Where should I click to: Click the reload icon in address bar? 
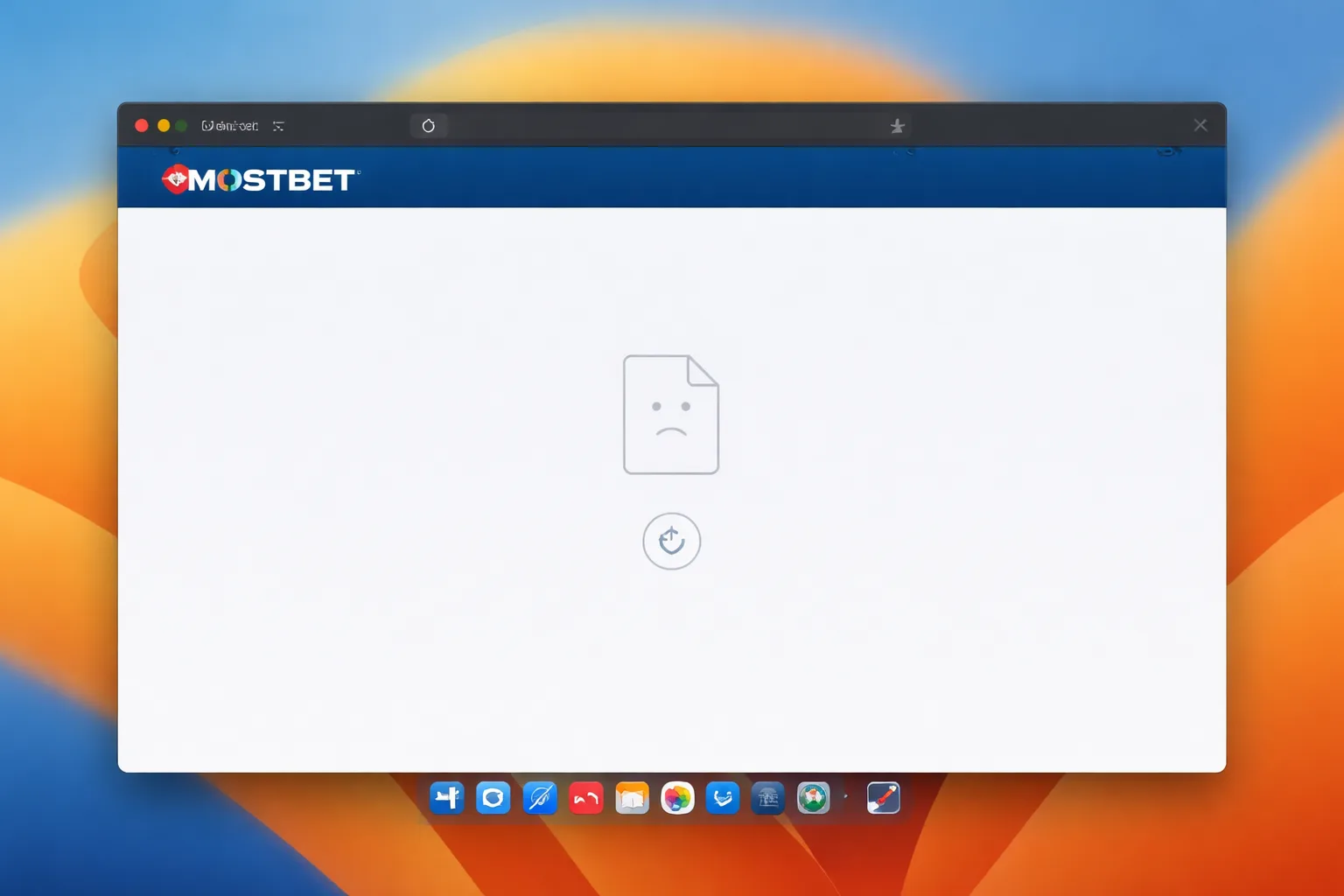coord(429,126)
